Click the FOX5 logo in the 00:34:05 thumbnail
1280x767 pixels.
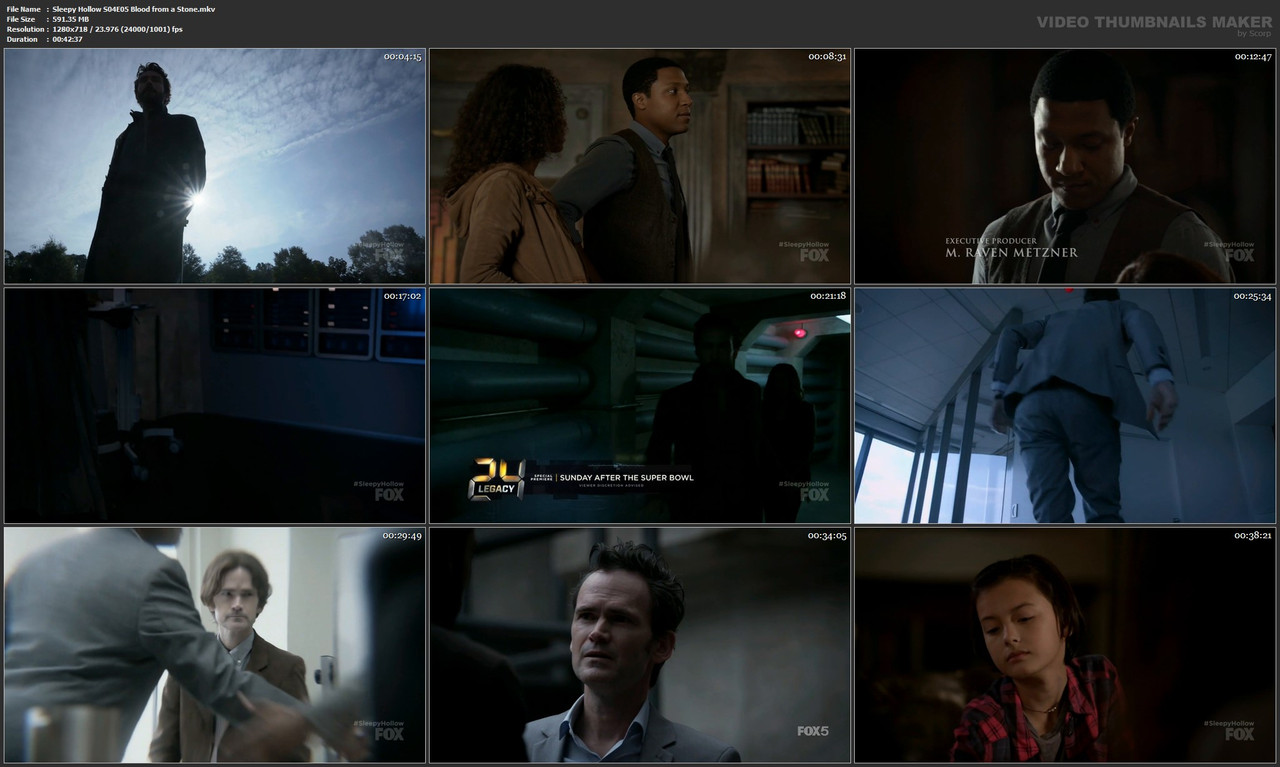(x=811, y=731)
